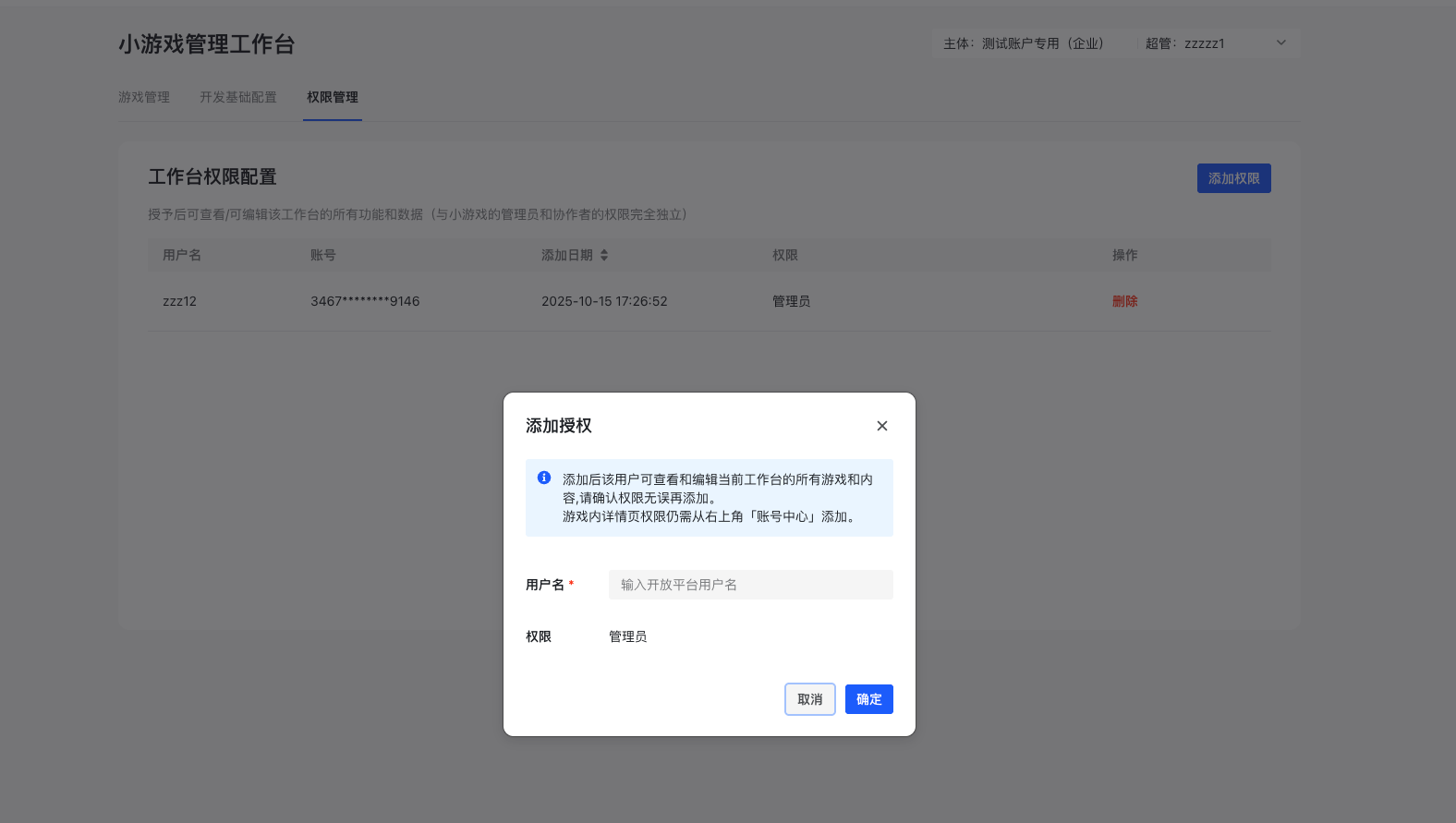
Task: Switch to the 游戏管理 tab
Action: pyautogui.click(x=144, y=97)
